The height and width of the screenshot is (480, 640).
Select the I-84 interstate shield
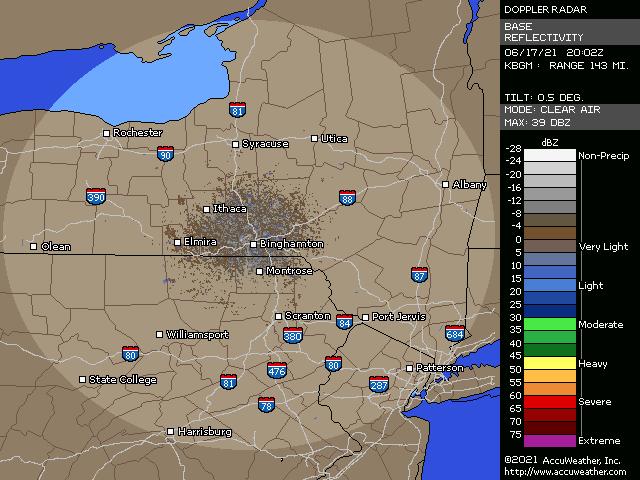coord(345,322)
